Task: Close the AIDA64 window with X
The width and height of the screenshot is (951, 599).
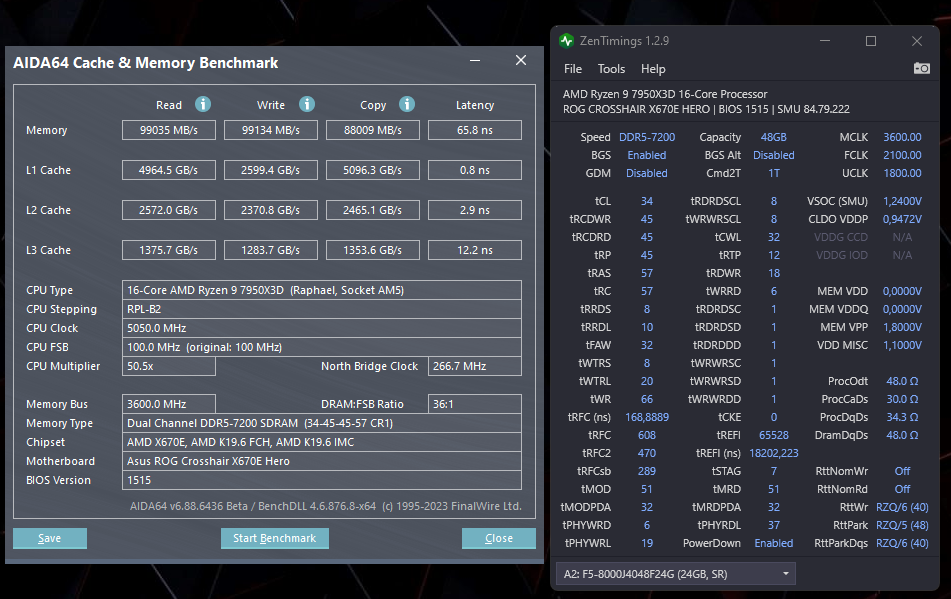Action: pos(521,60)
